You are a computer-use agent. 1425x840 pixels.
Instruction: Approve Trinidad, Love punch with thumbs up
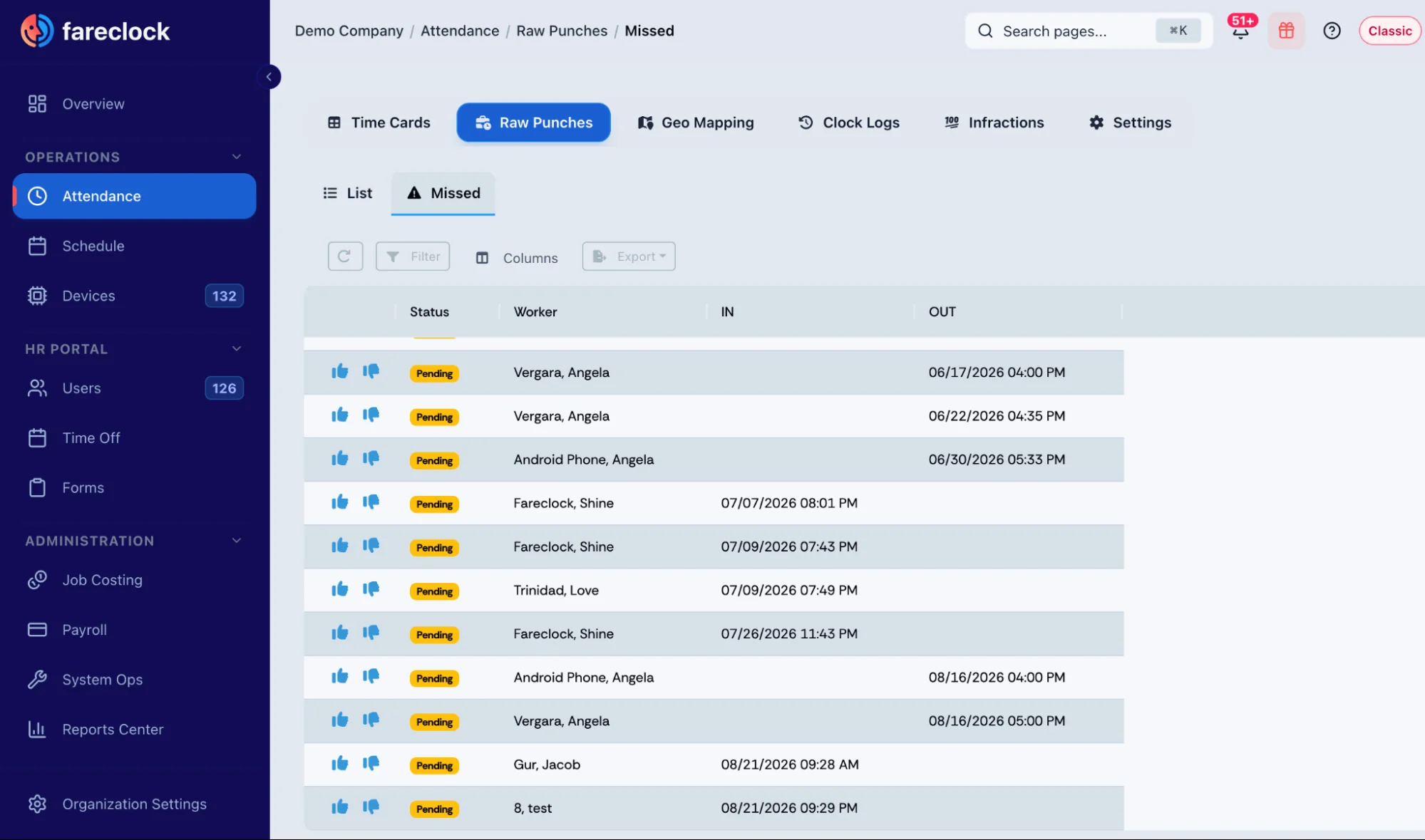click(x=340, y=589)
